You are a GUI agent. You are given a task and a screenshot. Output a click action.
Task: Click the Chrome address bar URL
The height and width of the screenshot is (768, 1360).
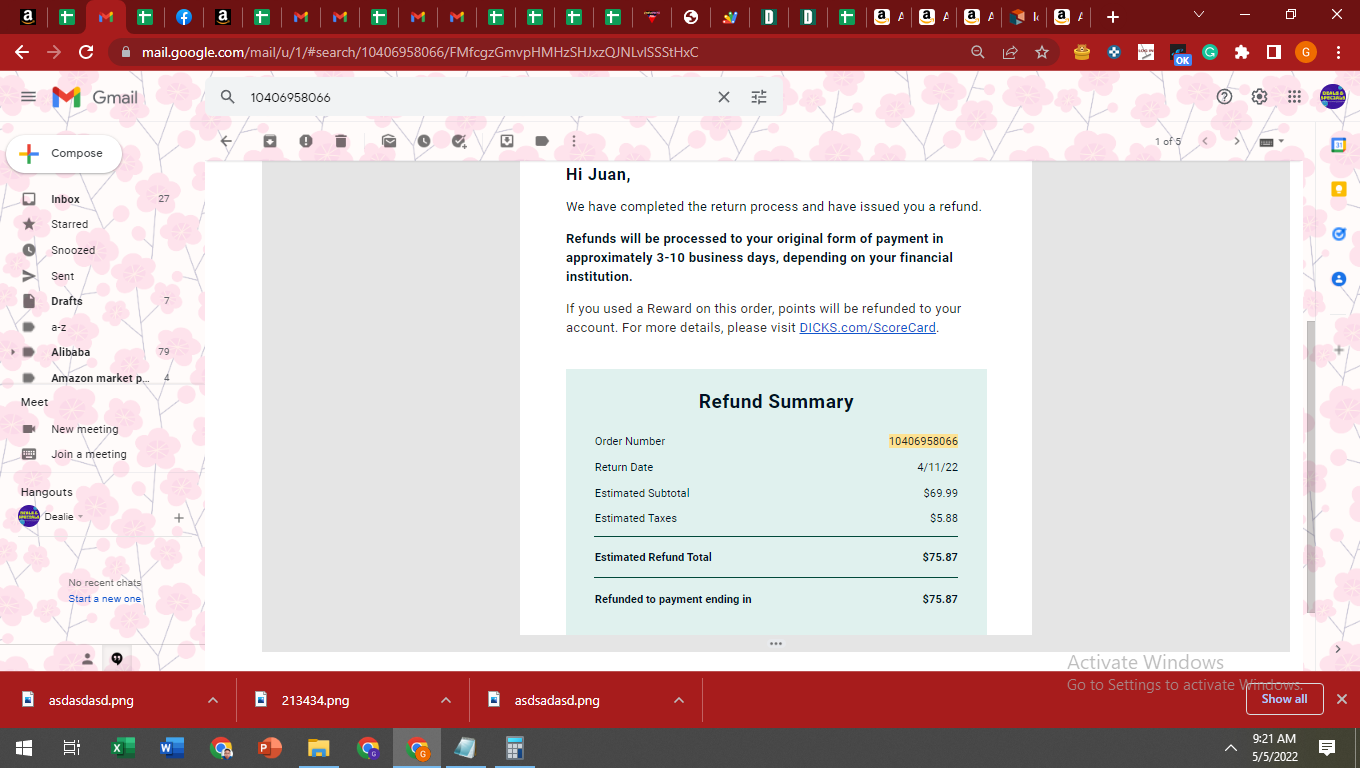(420, 52)
